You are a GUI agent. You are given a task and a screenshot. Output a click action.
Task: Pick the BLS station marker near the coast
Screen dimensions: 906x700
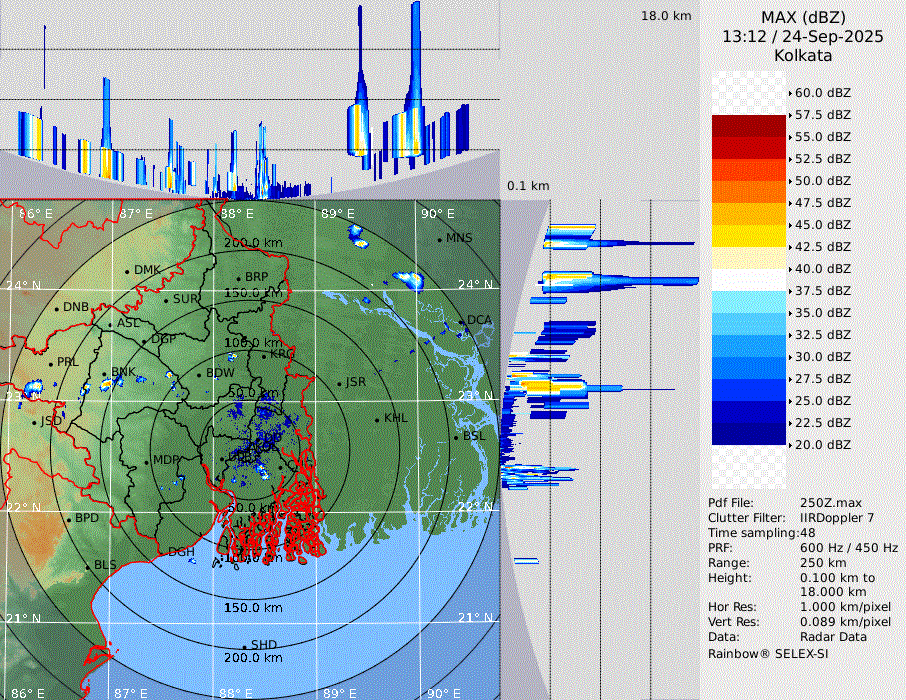pyautogui.click(x=88, y=566)
